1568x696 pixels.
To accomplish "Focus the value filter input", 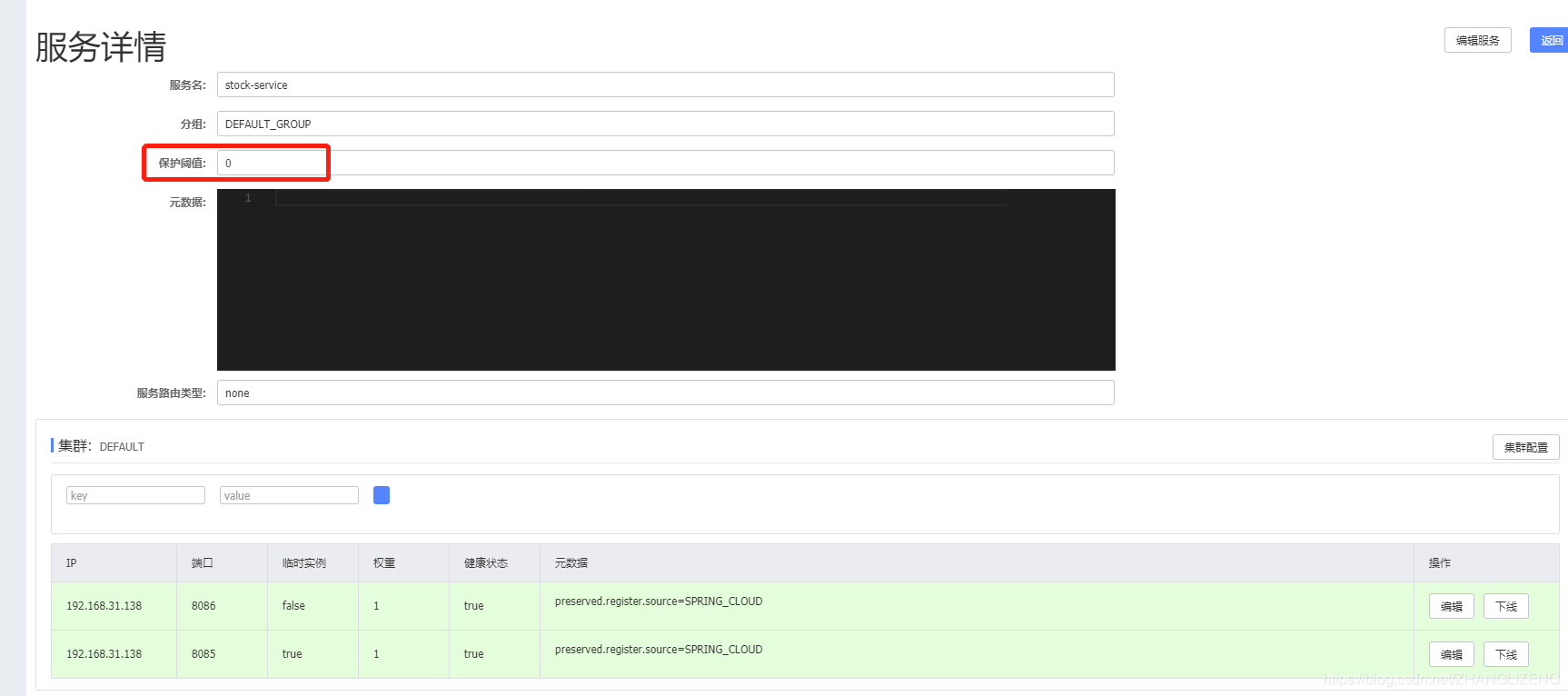I will pyautogui.click(x=289, y=495).
